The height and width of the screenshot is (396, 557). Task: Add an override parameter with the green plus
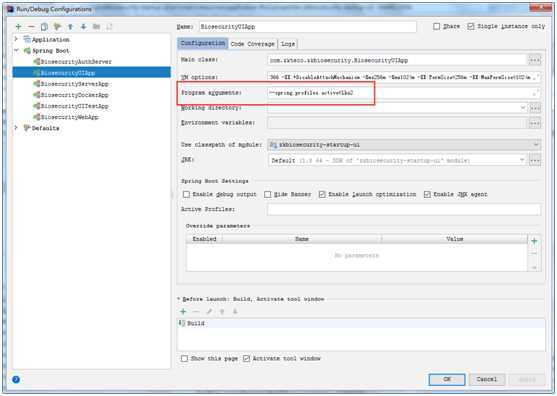(x=534, y=241)
